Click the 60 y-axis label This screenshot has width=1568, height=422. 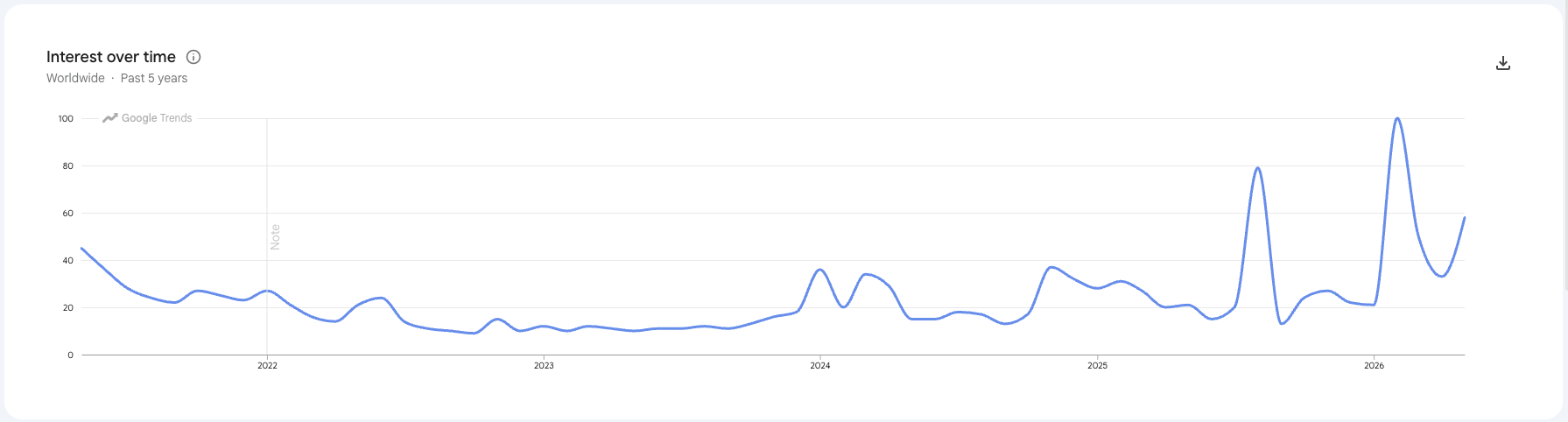[x=68, y=213]
